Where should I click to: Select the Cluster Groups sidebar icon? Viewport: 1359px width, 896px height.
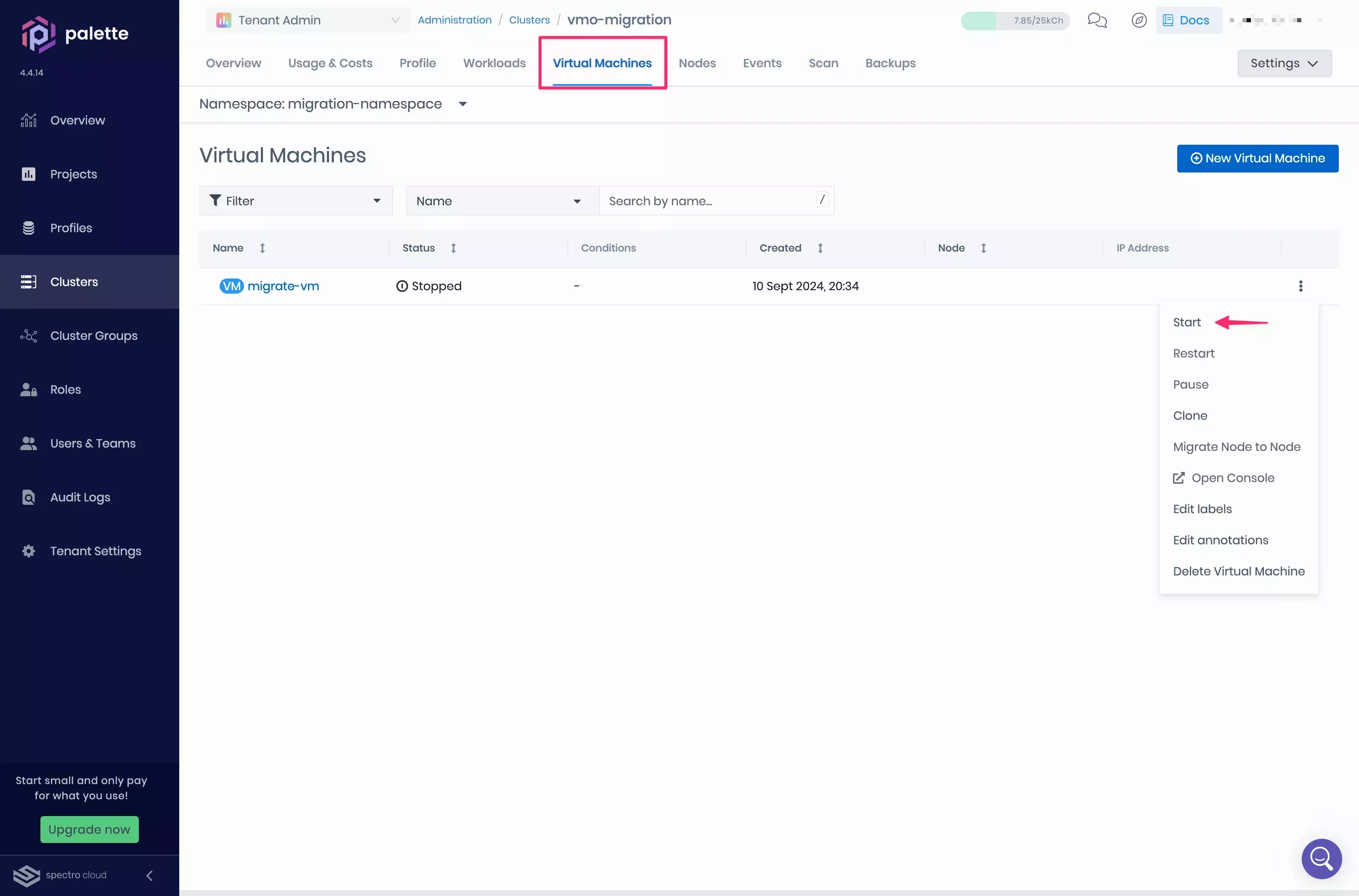(29, 335)
